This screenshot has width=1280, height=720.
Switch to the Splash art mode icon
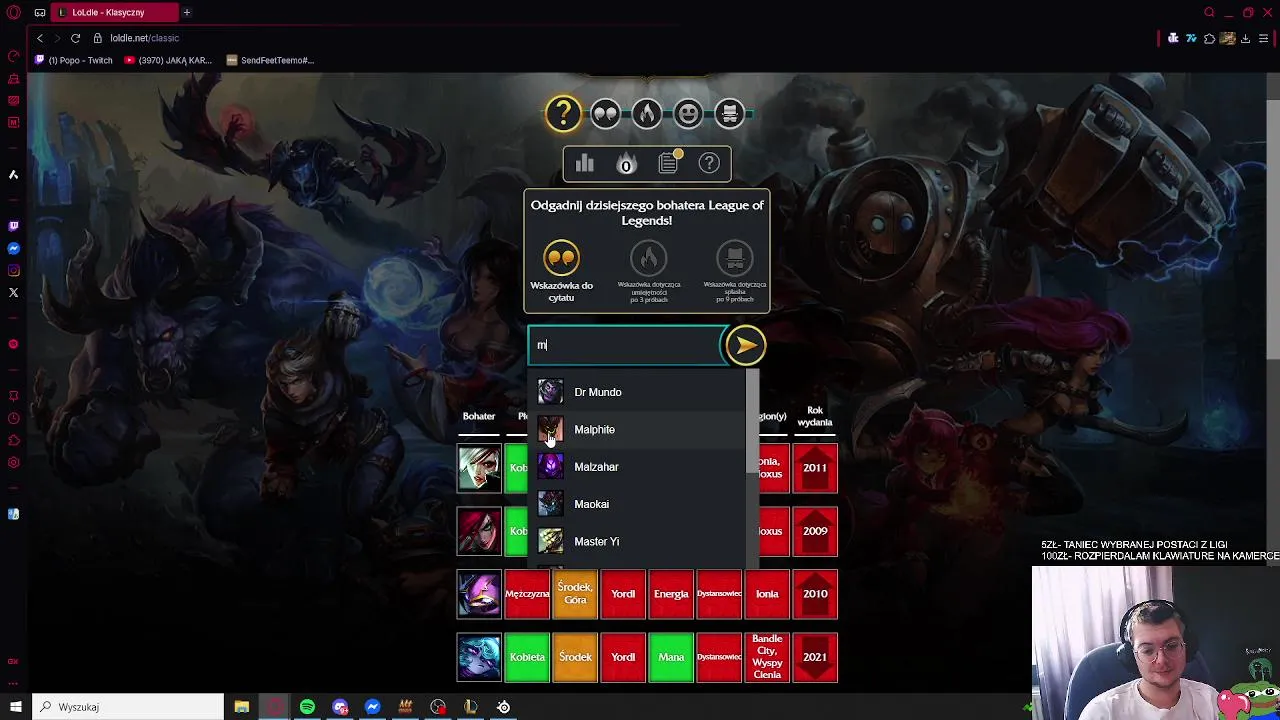(730, 114)
